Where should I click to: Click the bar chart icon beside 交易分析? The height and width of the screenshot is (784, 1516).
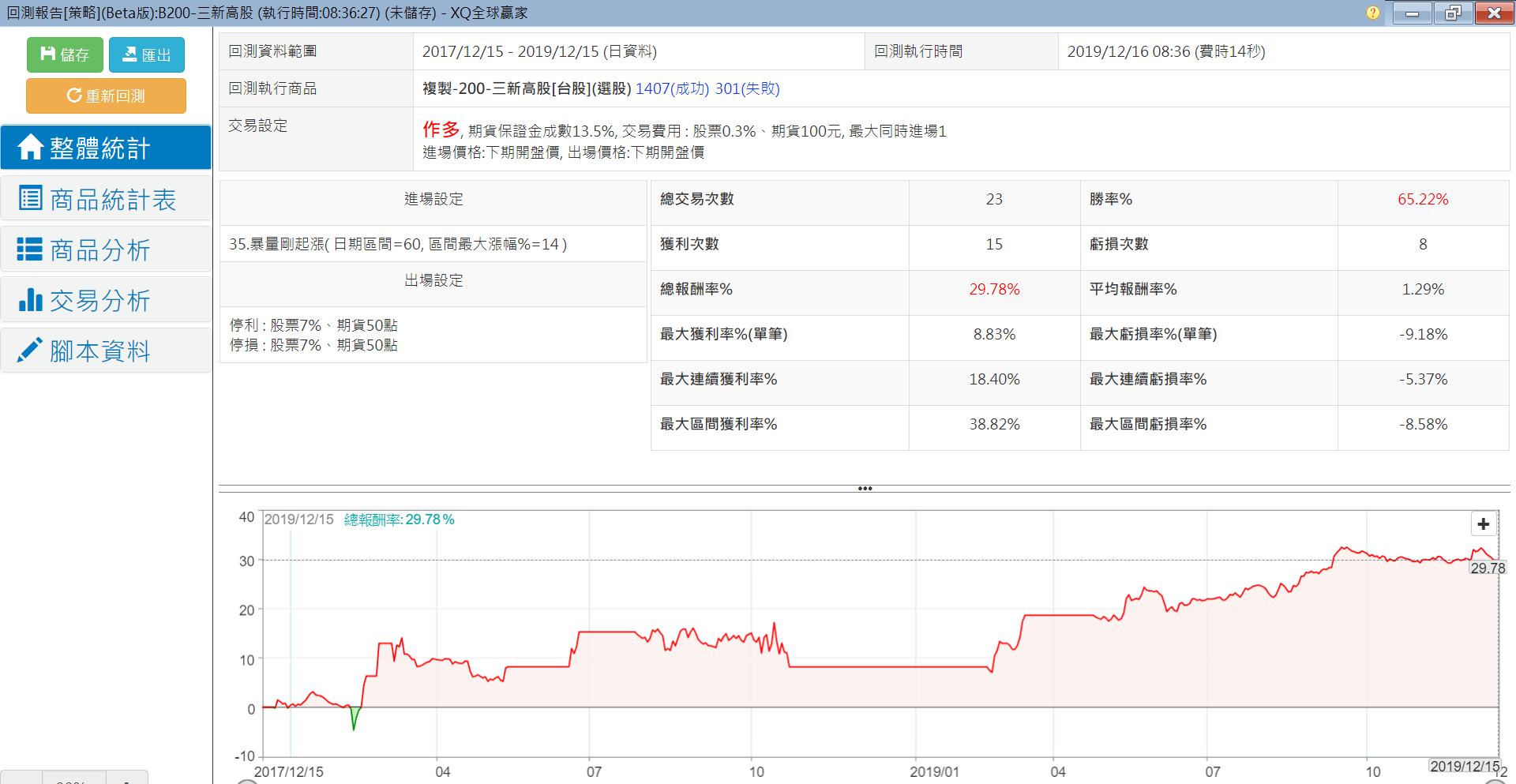30,300
